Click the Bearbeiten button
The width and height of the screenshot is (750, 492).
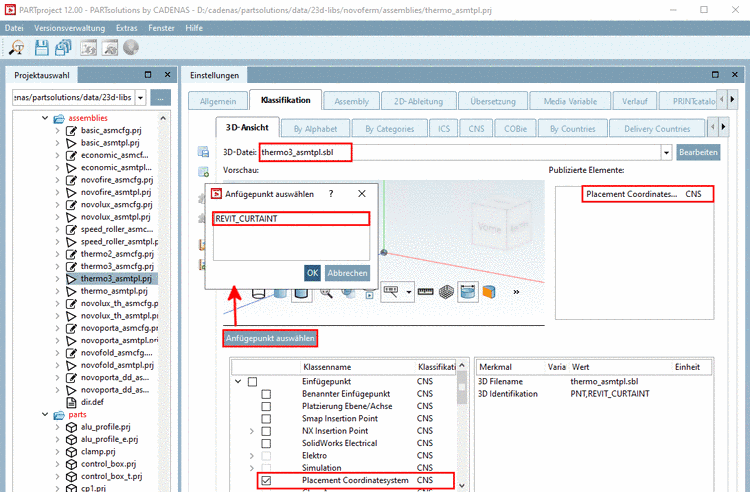[698, 153]
